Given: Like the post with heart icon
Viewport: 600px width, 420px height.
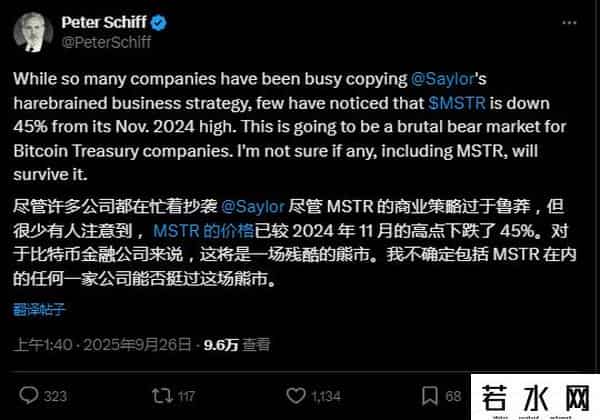Looking at the screenshot, I should 294,395.
